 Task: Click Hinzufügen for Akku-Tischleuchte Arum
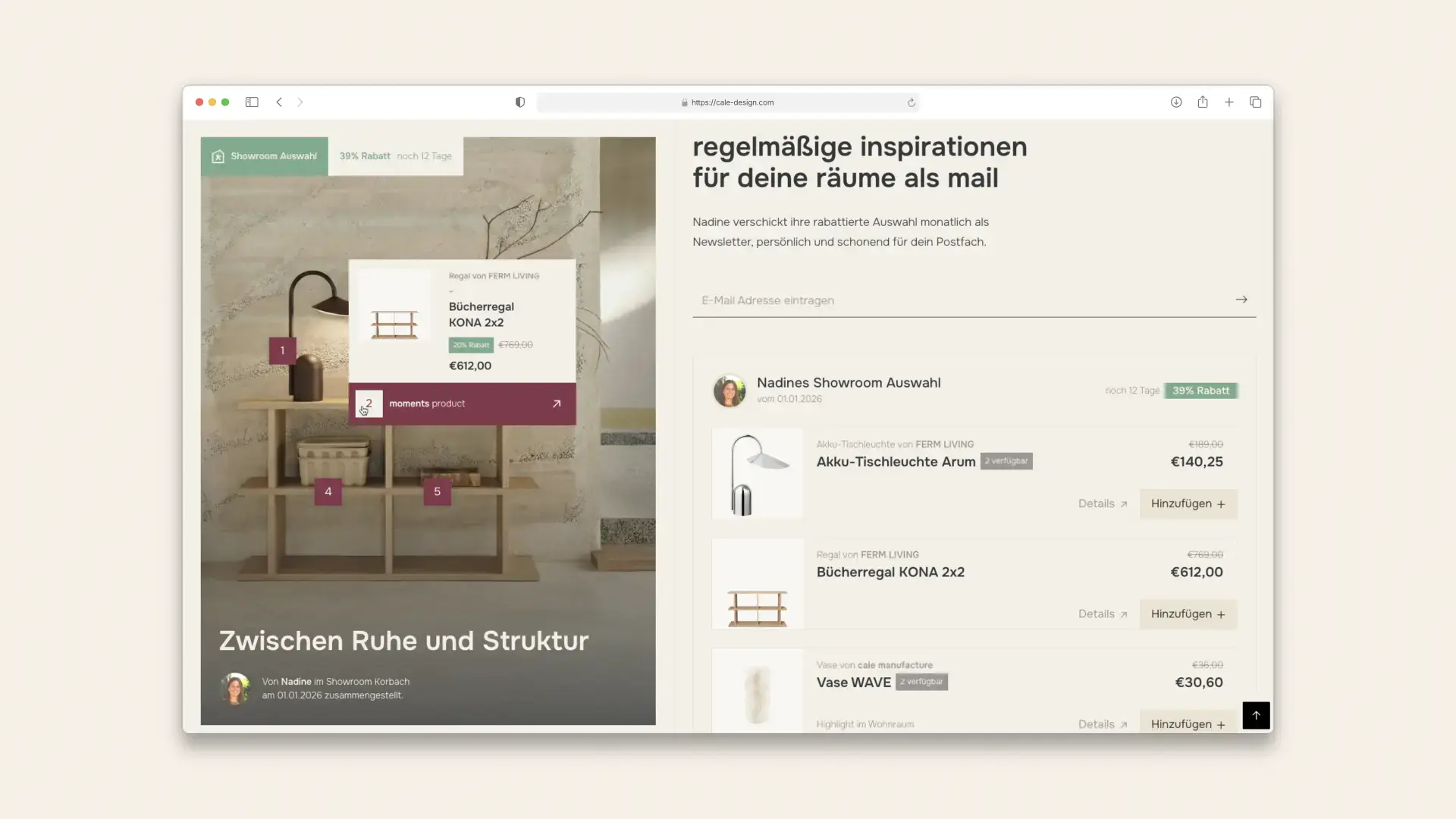pyautogui.click(x=1188, y=504)
